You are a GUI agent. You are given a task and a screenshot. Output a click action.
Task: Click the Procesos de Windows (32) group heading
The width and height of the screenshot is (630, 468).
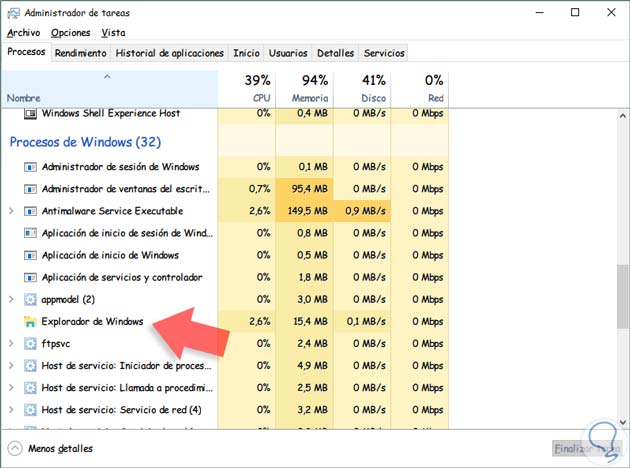[x=85, y=142]
